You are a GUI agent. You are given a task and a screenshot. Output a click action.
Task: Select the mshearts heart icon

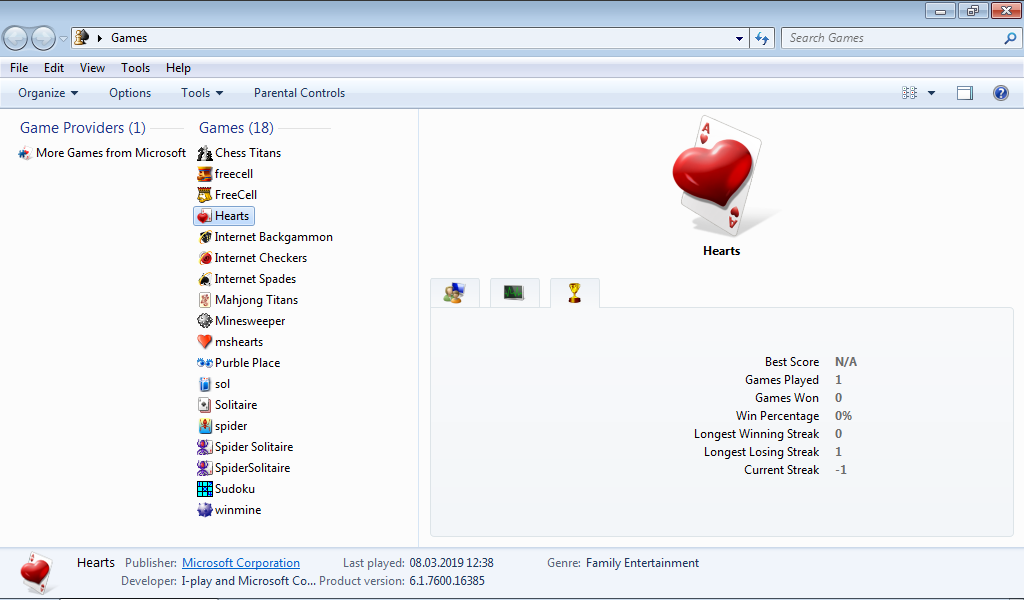[205, 341]
